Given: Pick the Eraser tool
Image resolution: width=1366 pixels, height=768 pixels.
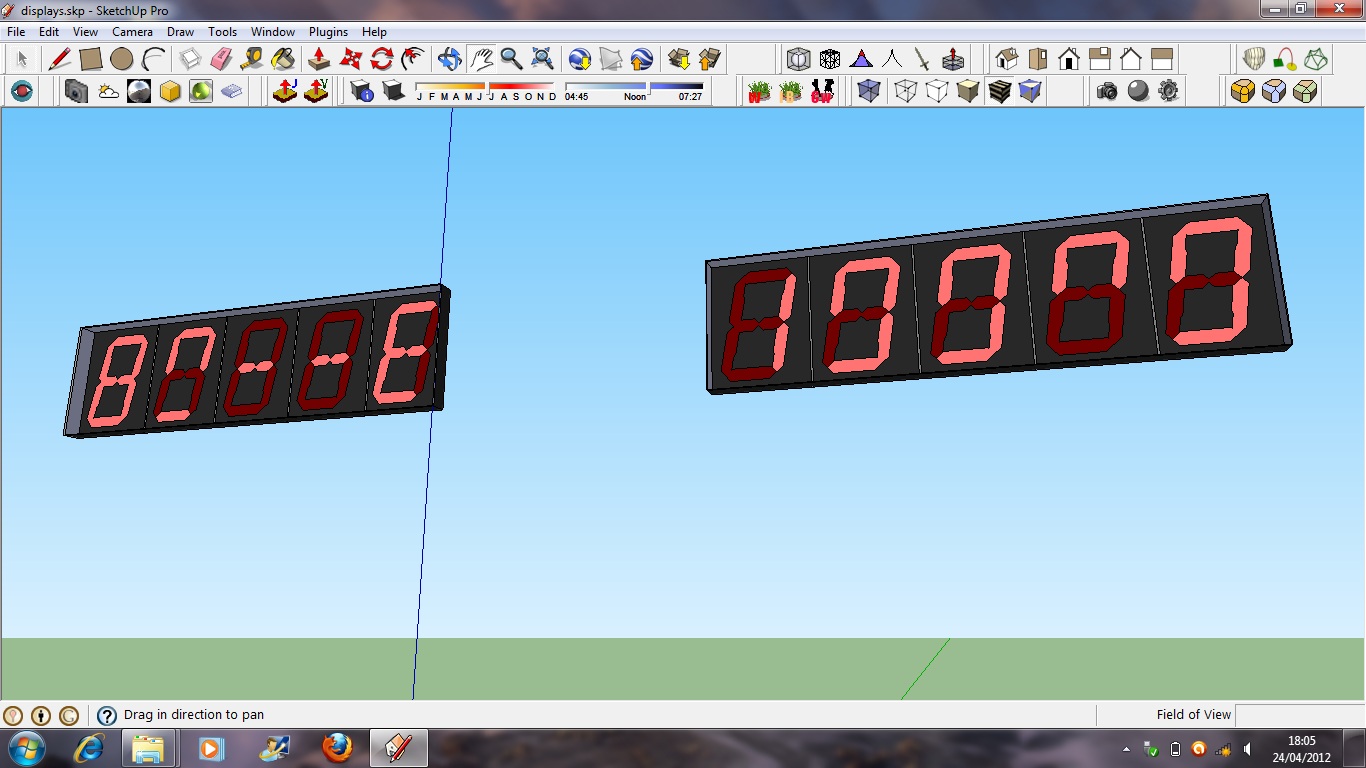Looking at the screenshot, I should [219, 59].
